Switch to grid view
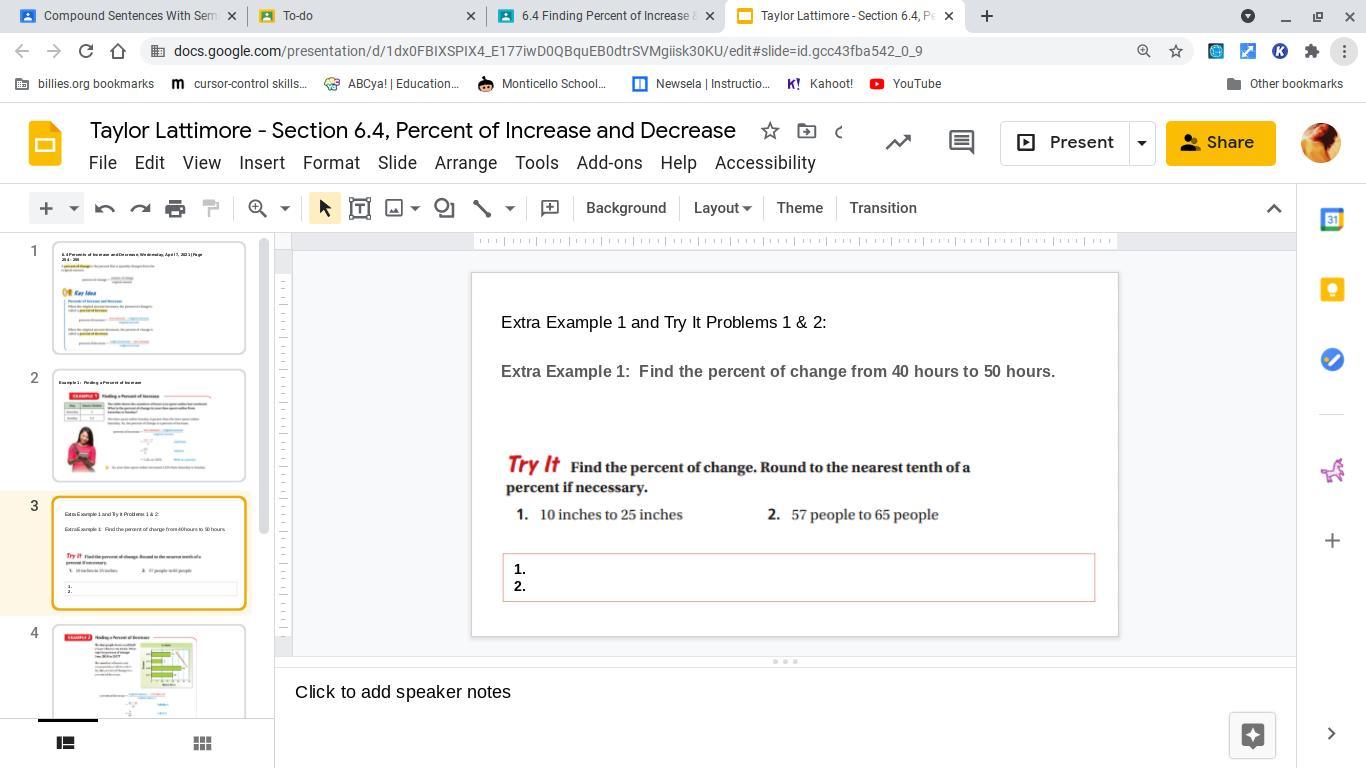This screenshot has width=1366, height=768. coord(202,743)
